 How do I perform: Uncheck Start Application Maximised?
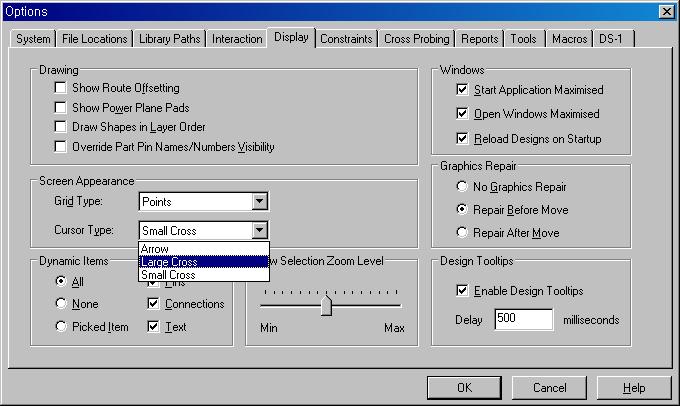(461, 90)
